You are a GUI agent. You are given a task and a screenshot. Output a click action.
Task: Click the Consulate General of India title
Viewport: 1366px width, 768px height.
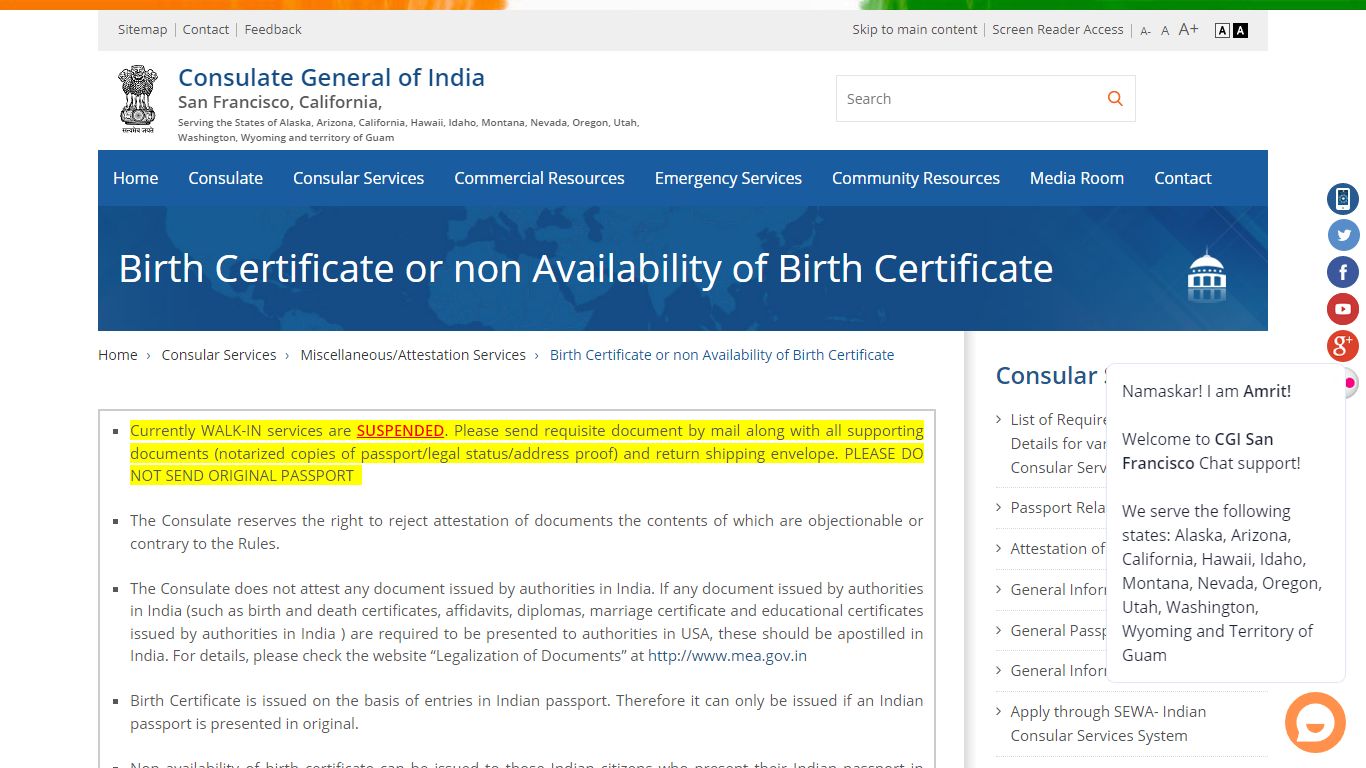pos(331,77)
